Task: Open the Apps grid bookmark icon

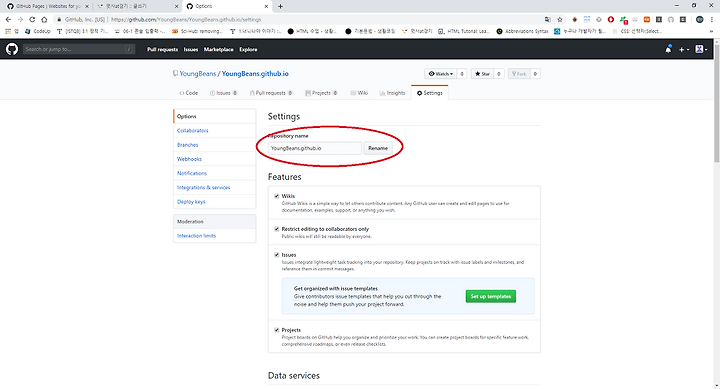Action: (x=8, y=31)
